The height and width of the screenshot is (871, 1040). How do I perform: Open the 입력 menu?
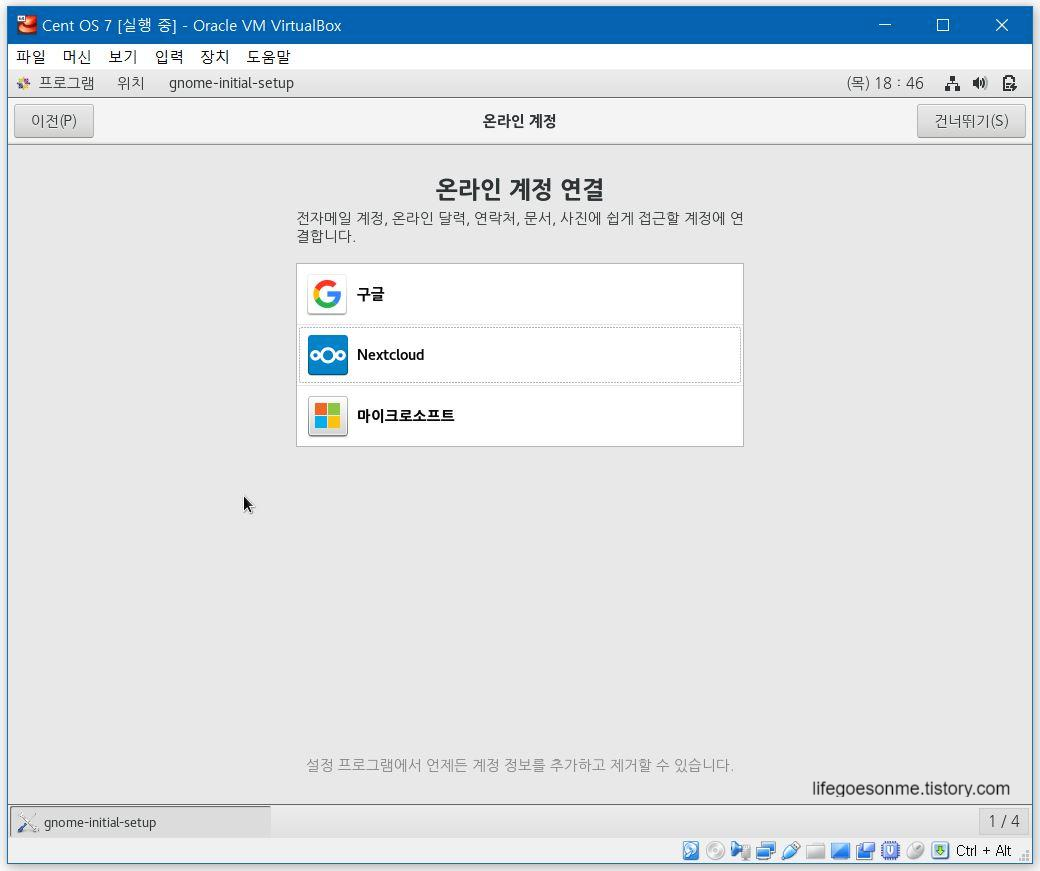(x=169, y=57)
